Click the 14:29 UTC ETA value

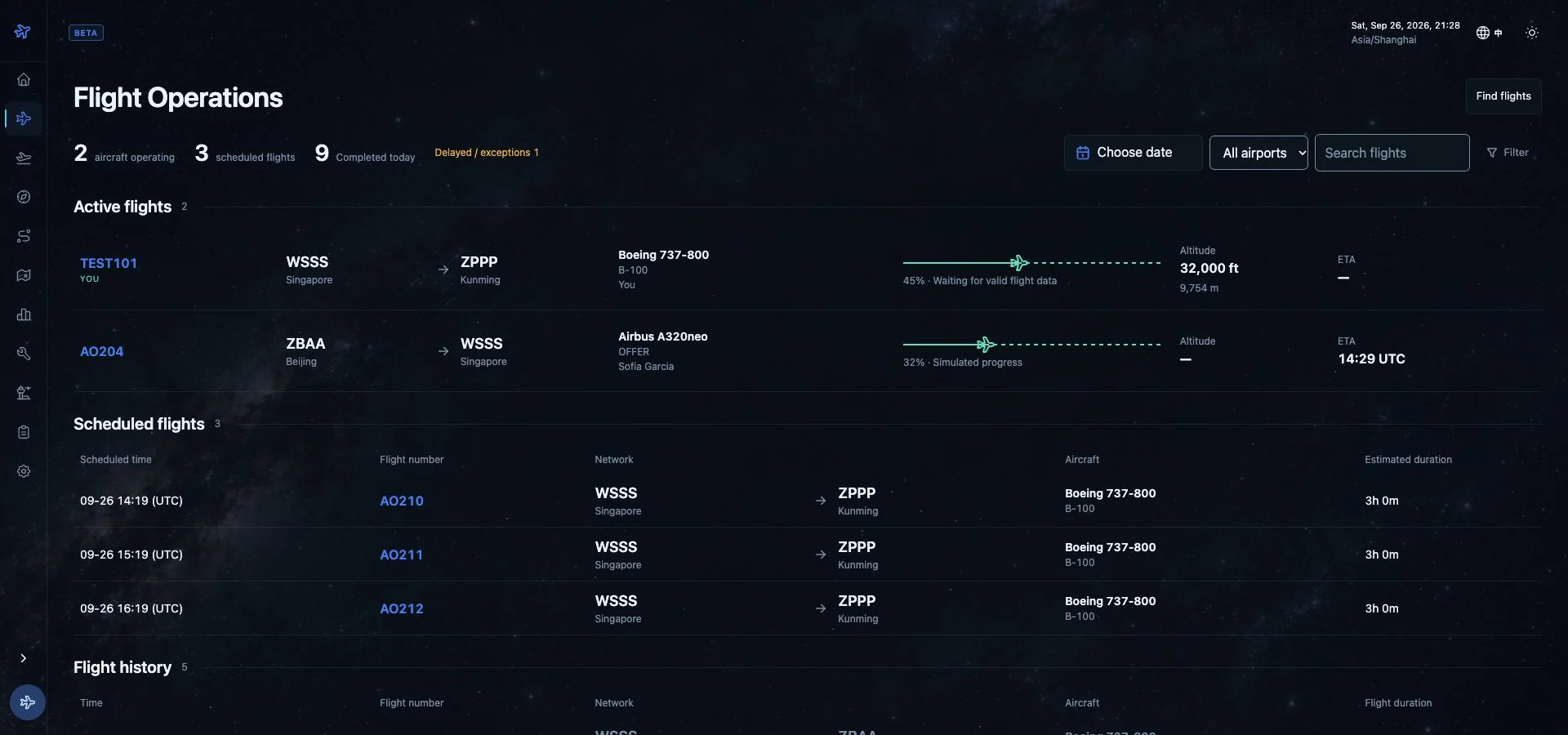[x=1371, y=359]
